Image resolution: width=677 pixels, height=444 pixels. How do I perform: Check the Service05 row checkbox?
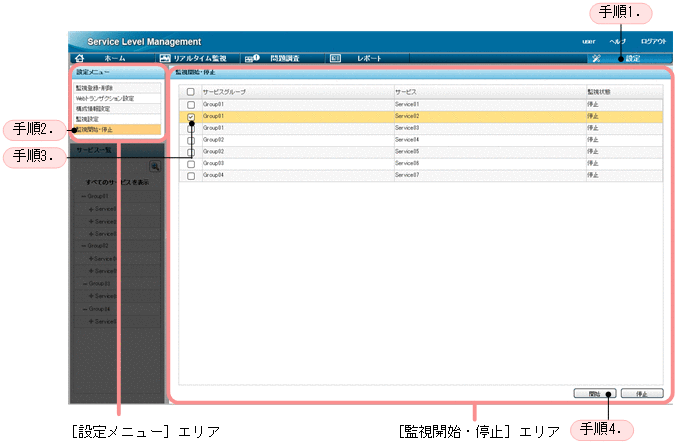point(191,152)
